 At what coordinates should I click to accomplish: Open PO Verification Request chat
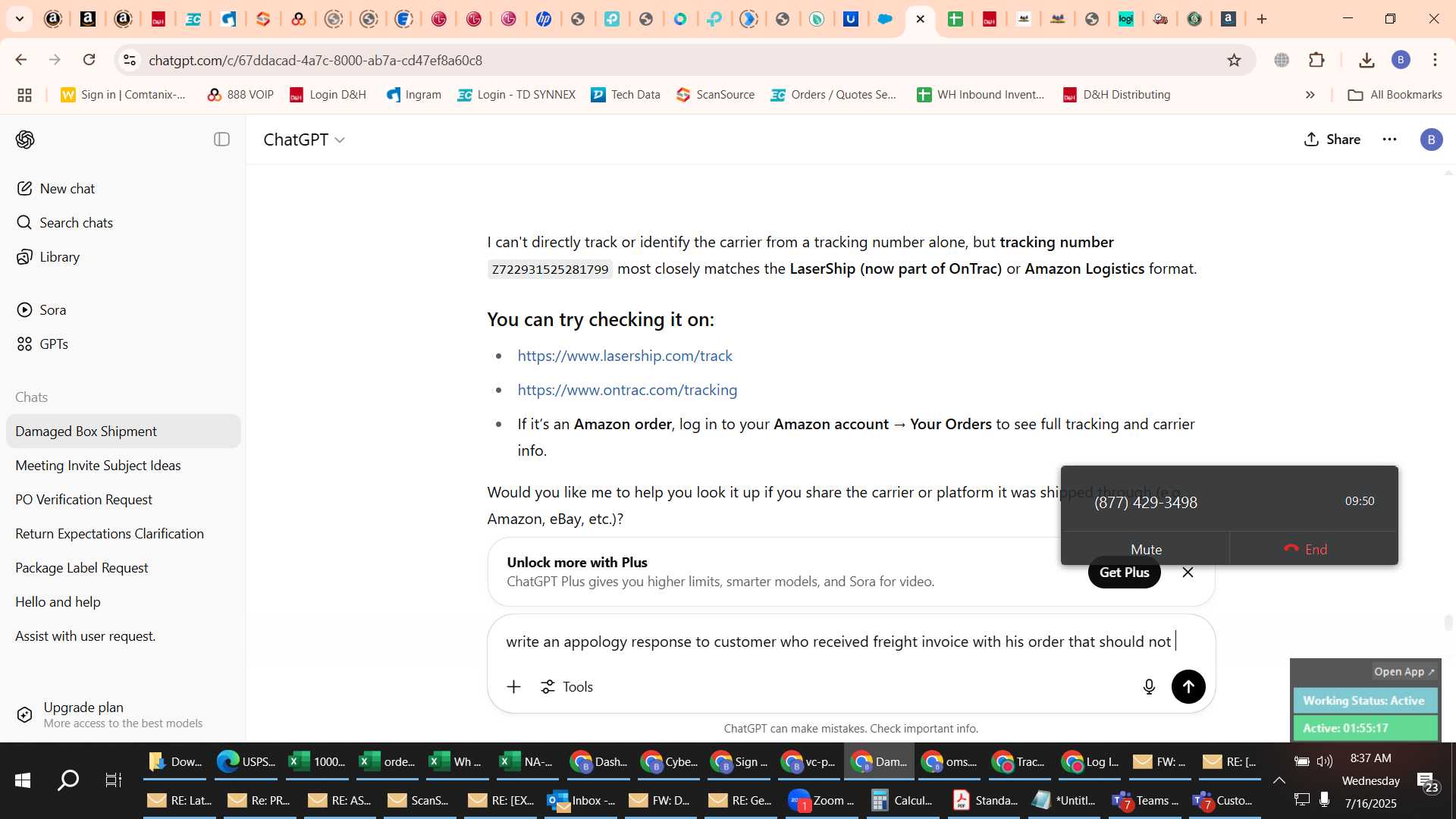[x=124, y=500]
